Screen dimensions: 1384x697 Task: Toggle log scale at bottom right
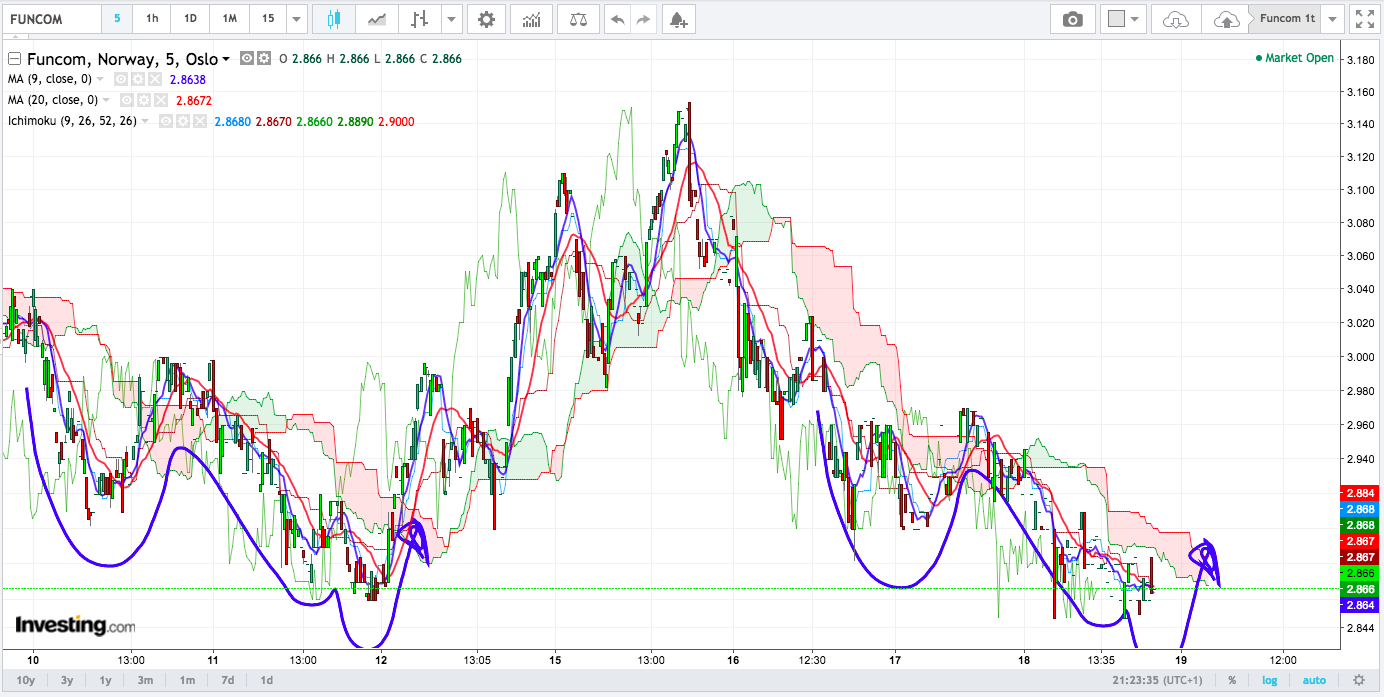1269,681
